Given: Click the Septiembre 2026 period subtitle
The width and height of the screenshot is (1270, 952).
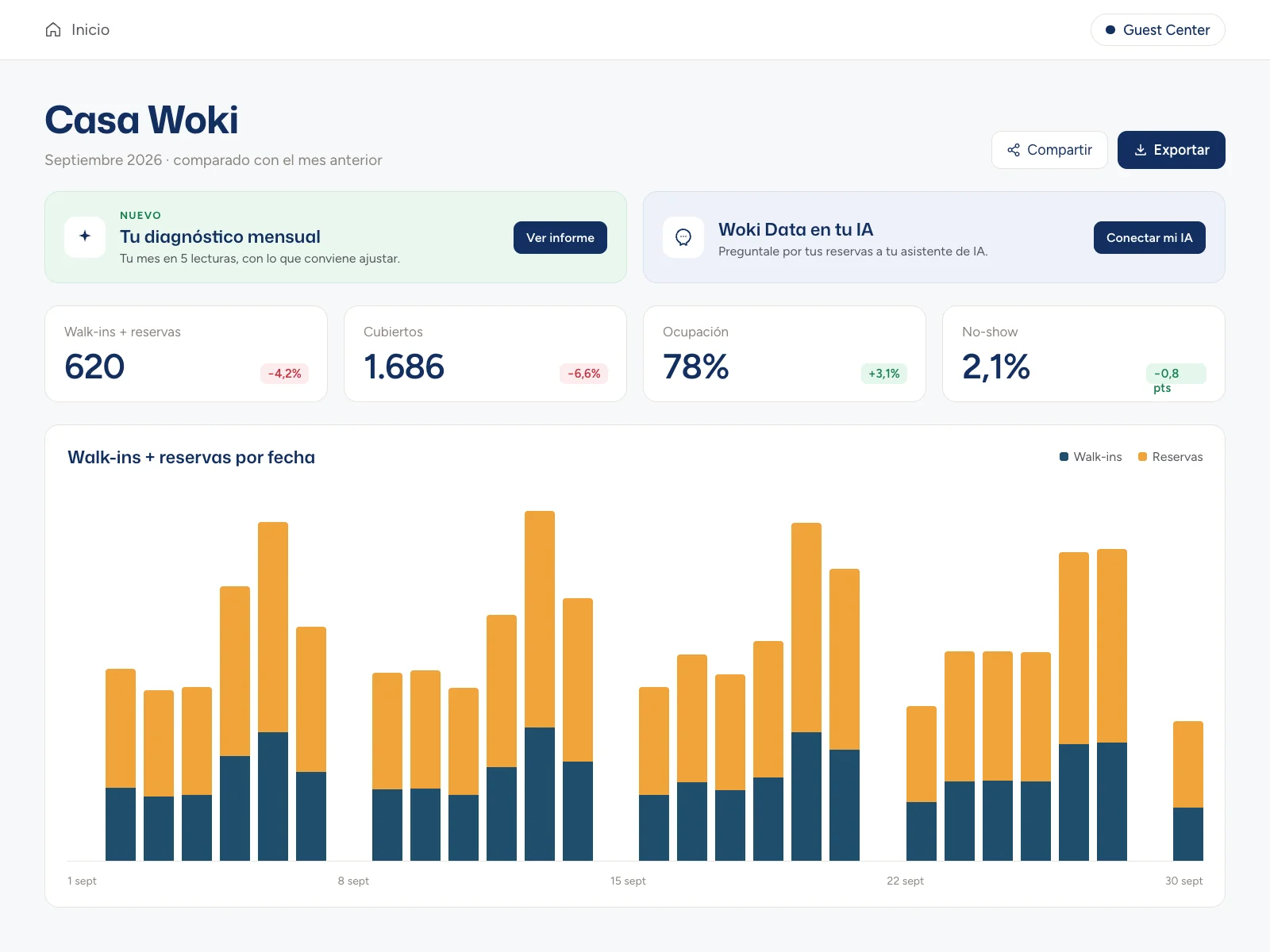Looking at the screenshot, I should tap(214, 160).
